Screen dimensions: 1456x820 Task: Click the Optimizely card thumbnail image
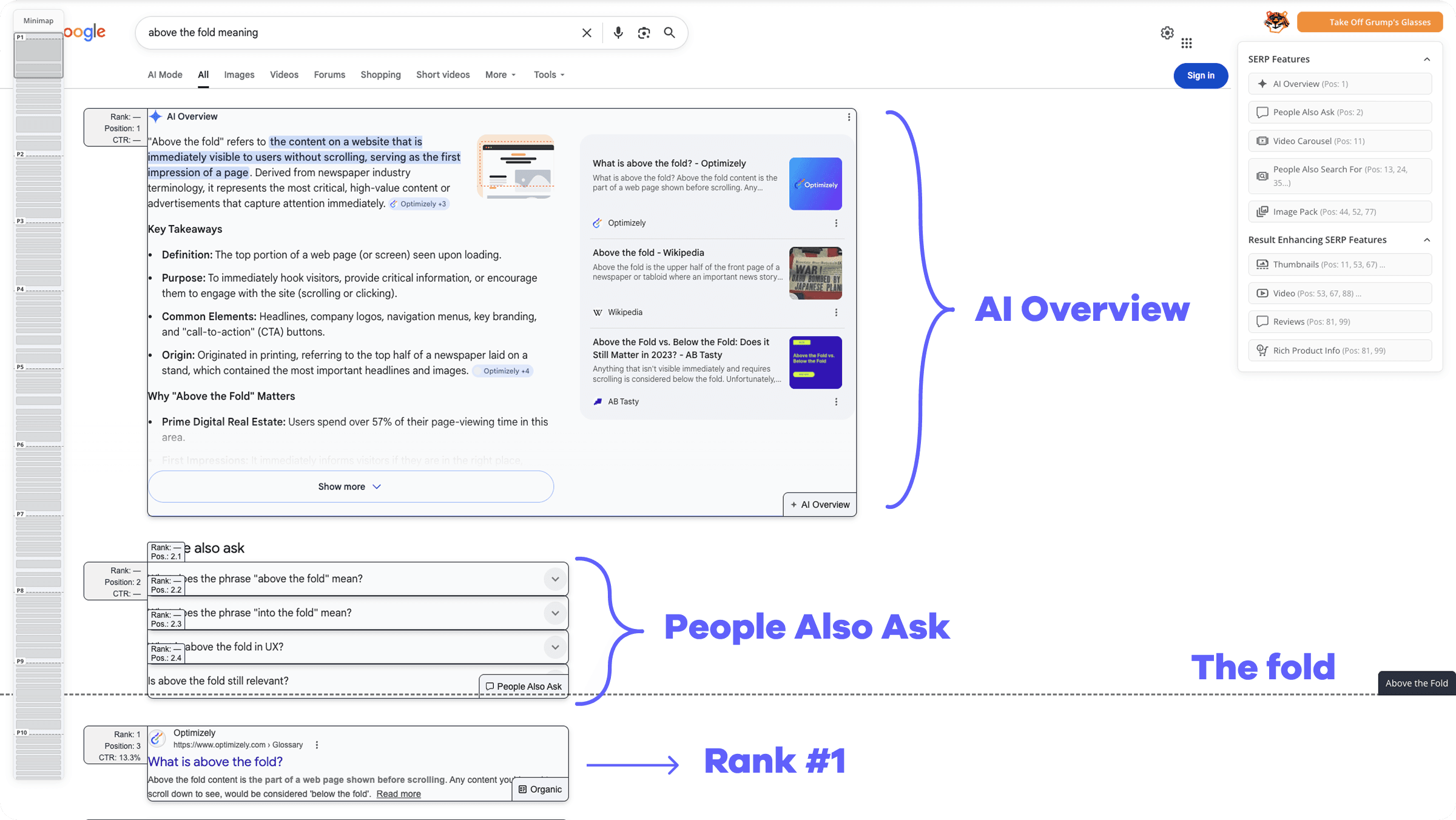tap(815, 184)
